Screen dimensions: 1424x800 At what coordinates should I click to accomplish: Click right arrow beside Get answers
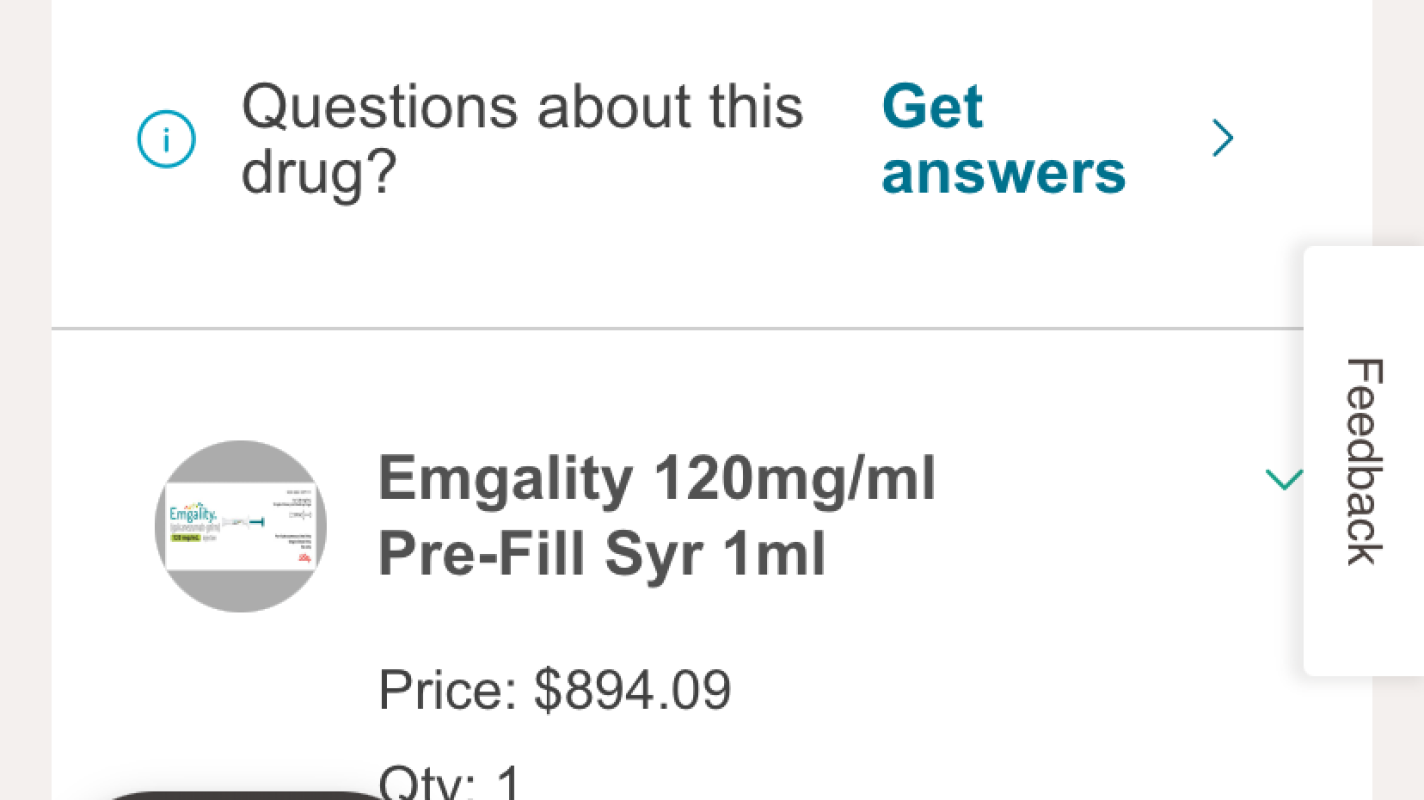coord(1222,139)
